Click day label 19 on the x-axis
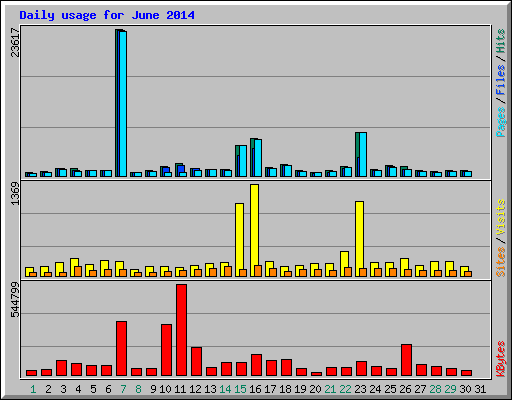512x400 pixels. click(300, 389)
